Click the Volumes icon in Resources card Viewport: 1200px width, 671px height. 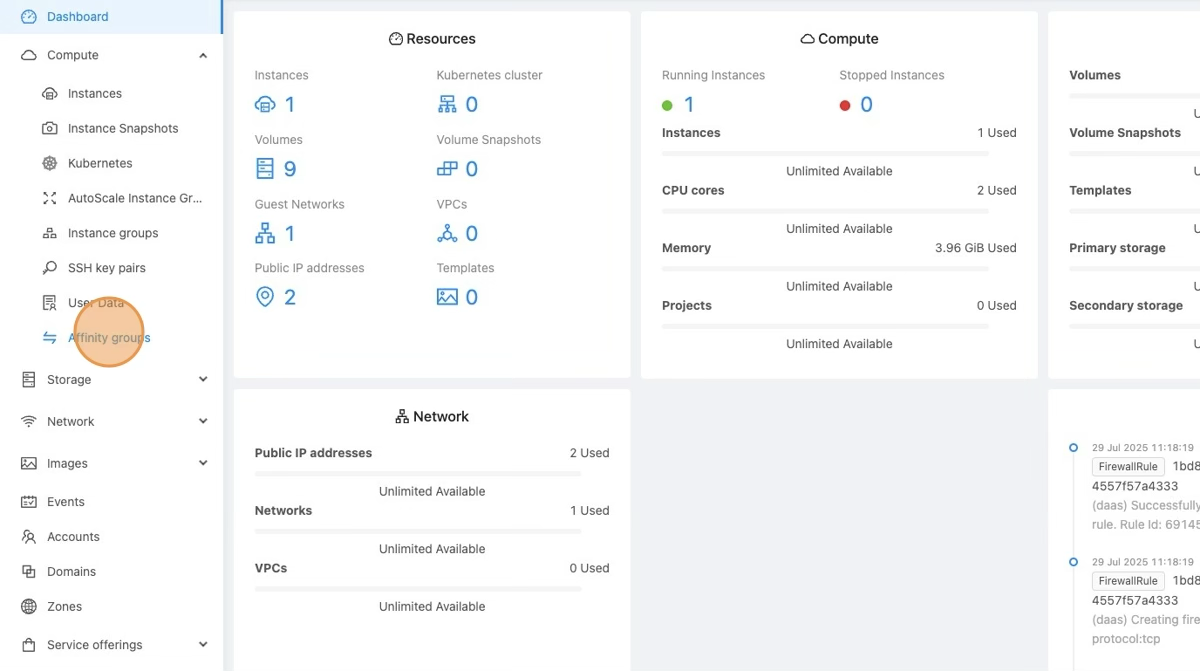[x=265, y=169]
